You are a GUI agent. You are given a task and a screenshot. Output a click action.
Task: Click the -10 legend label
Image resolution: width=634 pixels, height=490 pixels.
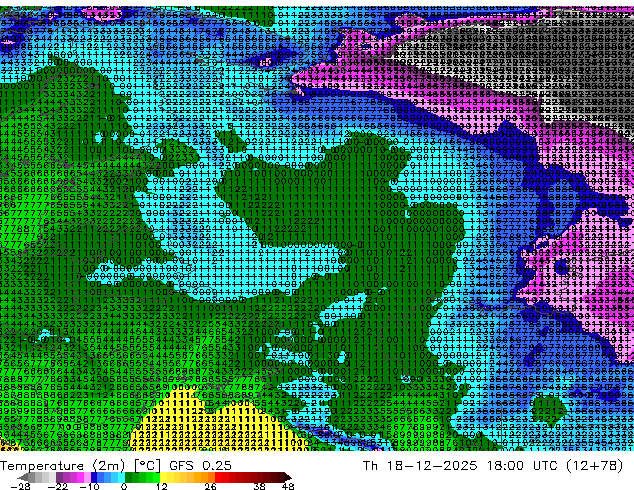[x=89, y=486]
